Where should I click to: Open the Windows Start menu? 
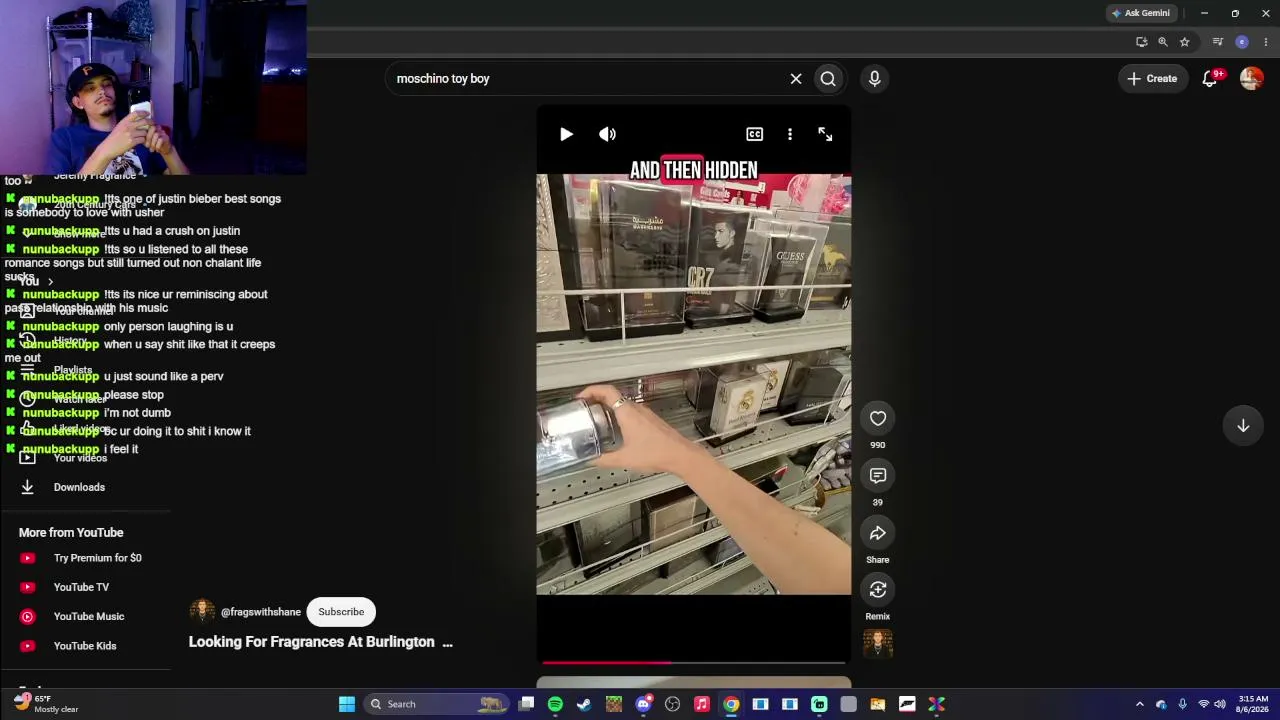pos(347,704)
